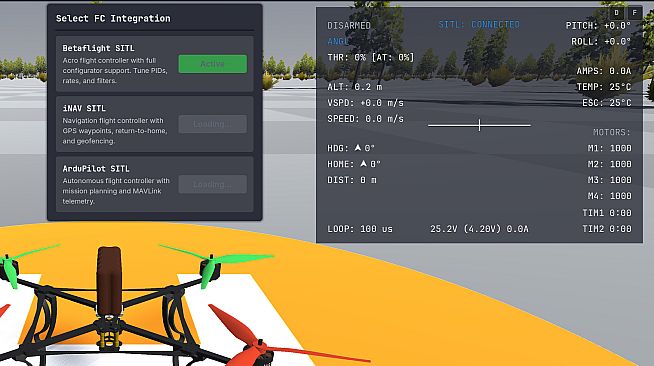This screenshot has height=366, width=654.
Task: Click the SITL: CONNECTED status
Action: [x=479, y=25]
